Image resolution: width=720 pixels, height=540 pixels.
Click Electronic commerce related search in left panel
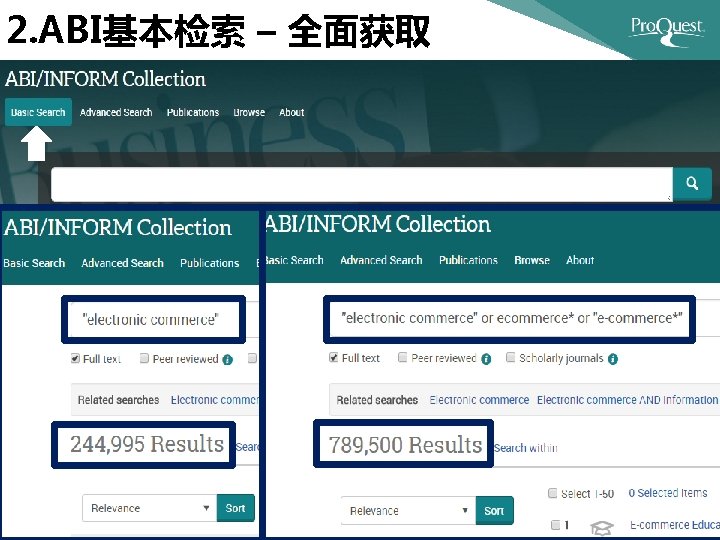214,400
